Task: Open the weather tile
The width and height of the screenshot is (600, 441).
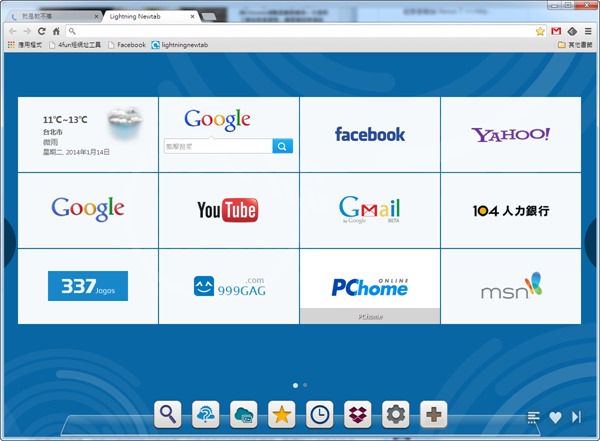Action: click(x=88, y=134)
